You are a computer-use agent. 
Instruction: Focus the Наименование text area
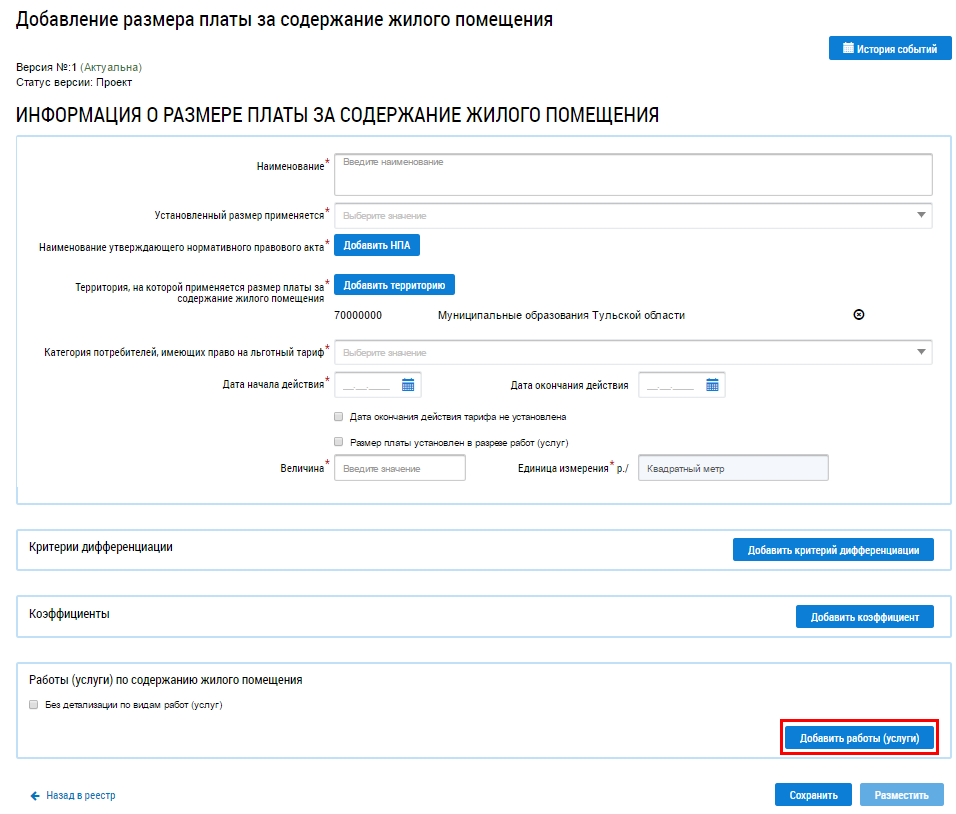point(633,174)
